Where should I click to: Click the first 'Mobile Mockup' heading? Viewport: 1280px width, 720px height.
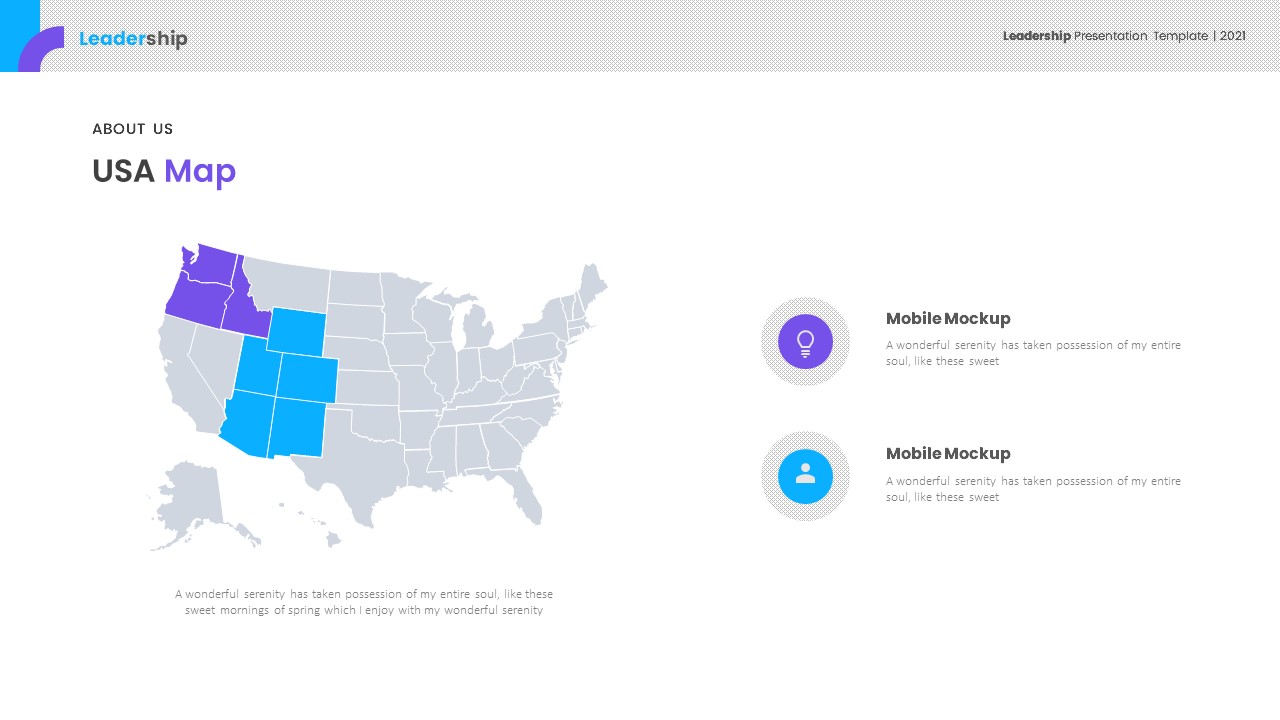948,318
